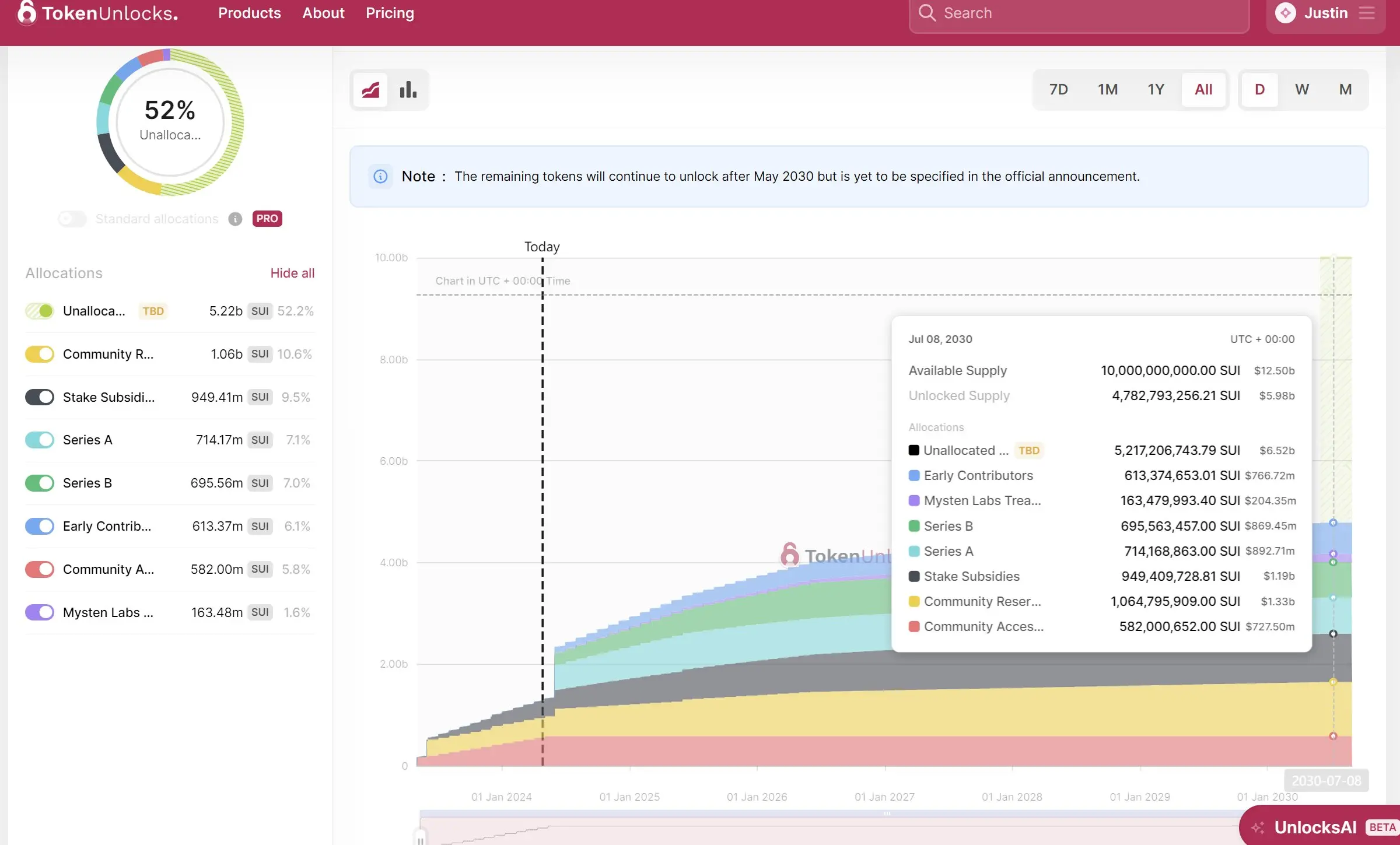Select the 1Y time range tab
This screenshot has width=1400, height=845.
(x=1156, y=89)
